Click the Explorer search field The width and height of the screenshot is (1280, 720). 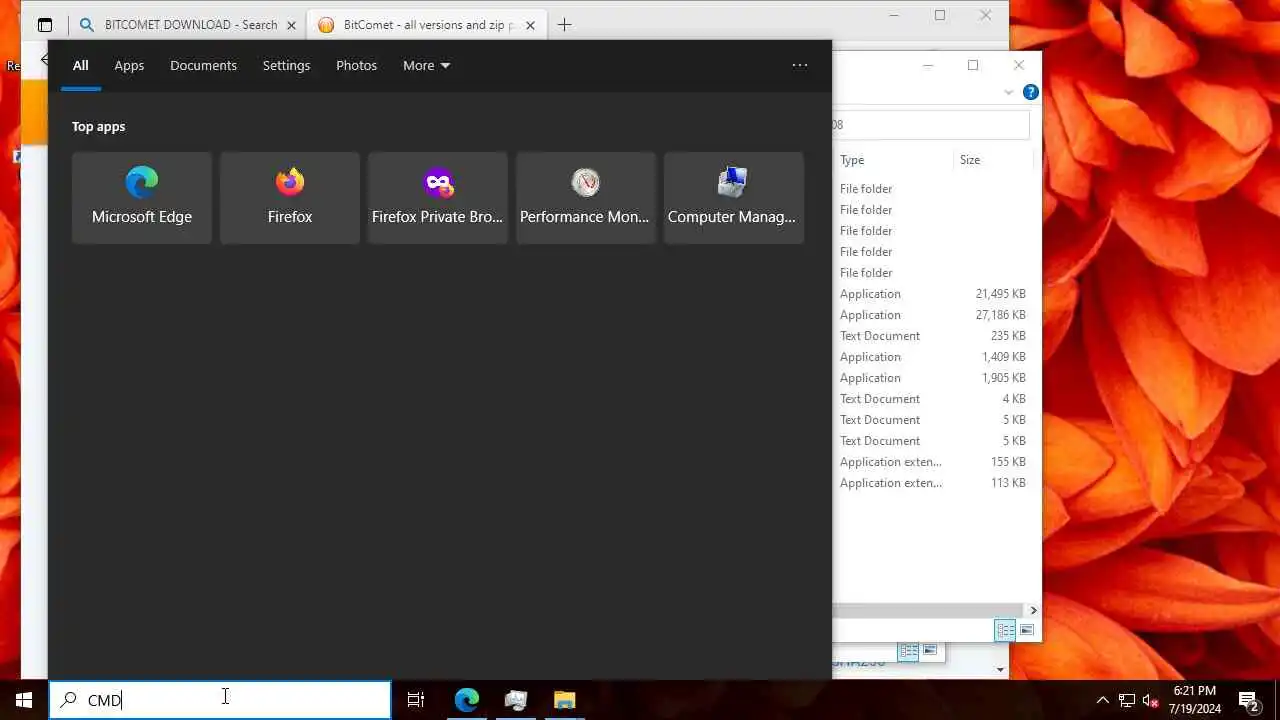coord(930,125)
